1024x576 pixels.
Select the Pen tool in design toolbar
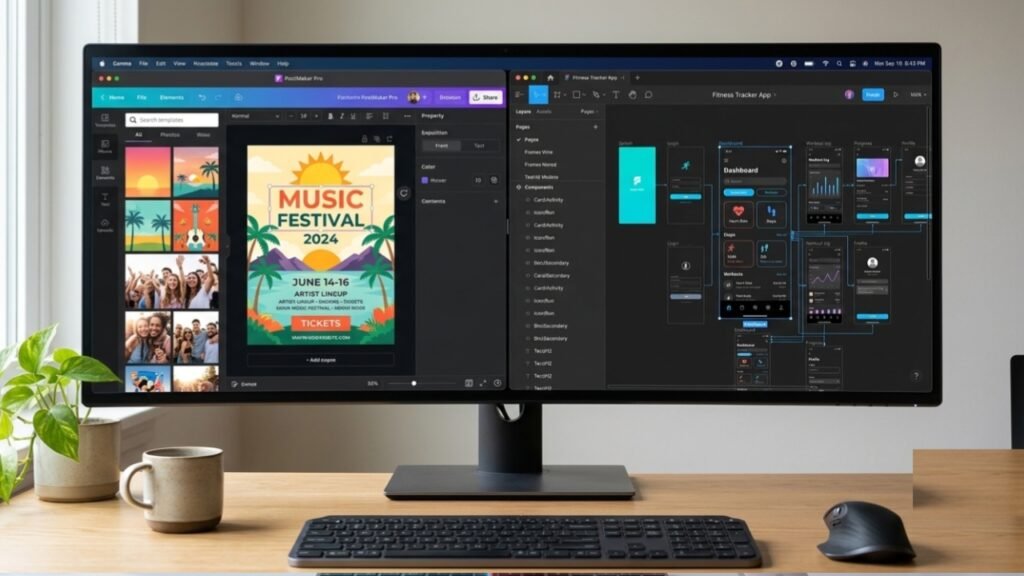[596, 95]
